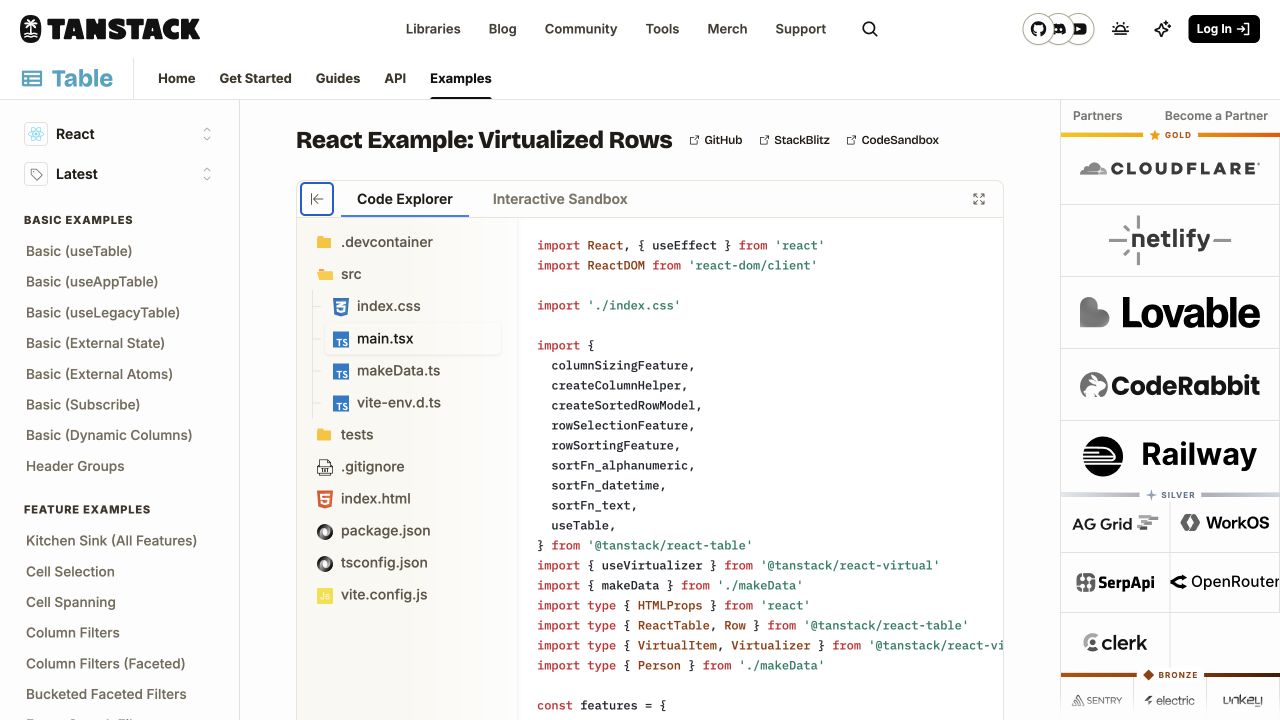This screenshot has width=1280, height=720.
Task: Open the Latest version dropdown
Action: pos(120,174)
